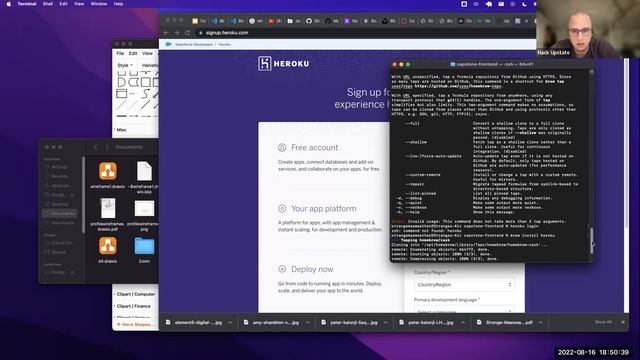Open the Primary development language dropdown

[x=464, y=310]
